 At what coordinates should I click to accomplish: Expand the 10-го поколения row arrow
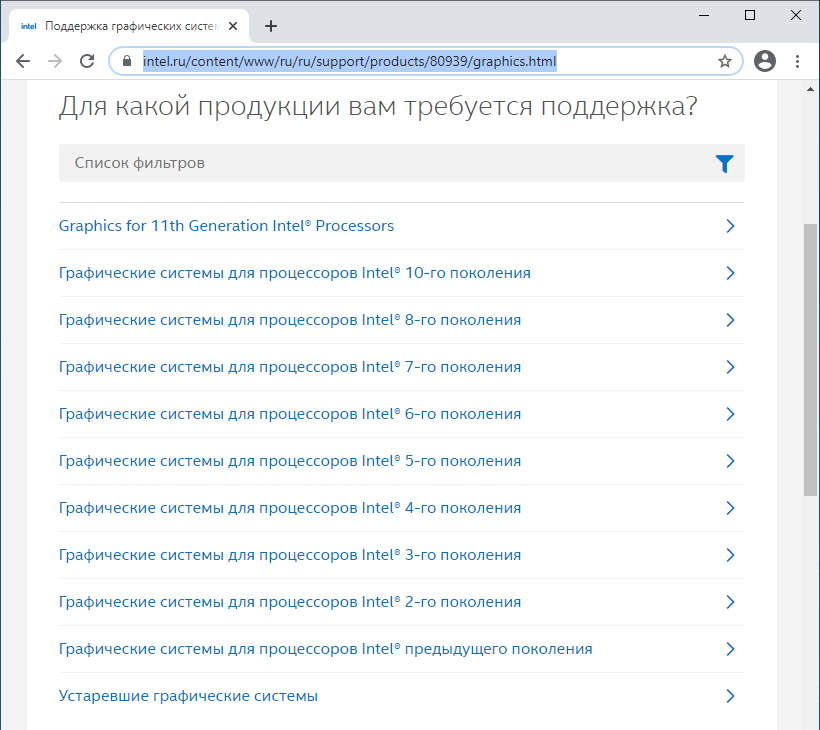(x=730, y=273)
